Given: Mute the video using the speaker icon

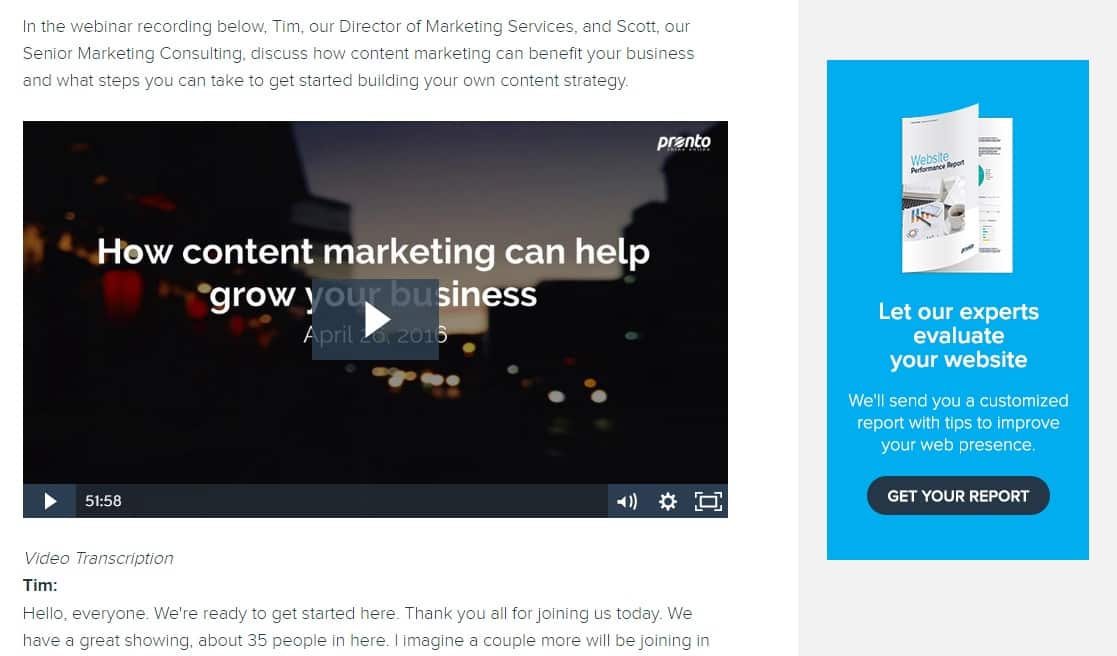Looking at the screenshot, I should coord(627,501).
